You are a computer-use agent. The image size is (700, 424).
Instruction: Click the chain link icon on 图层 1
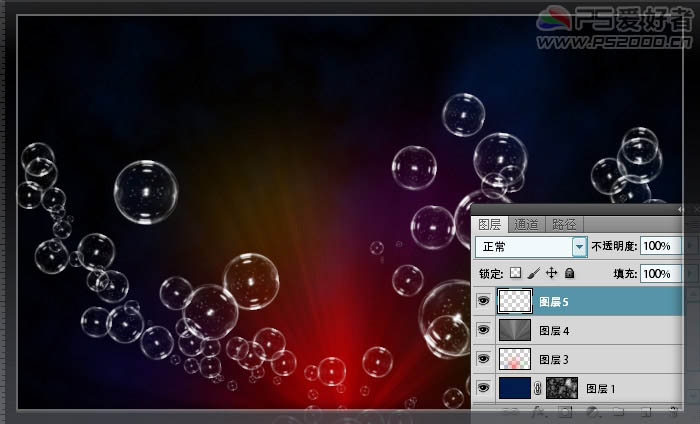click(x=538, y=388)
